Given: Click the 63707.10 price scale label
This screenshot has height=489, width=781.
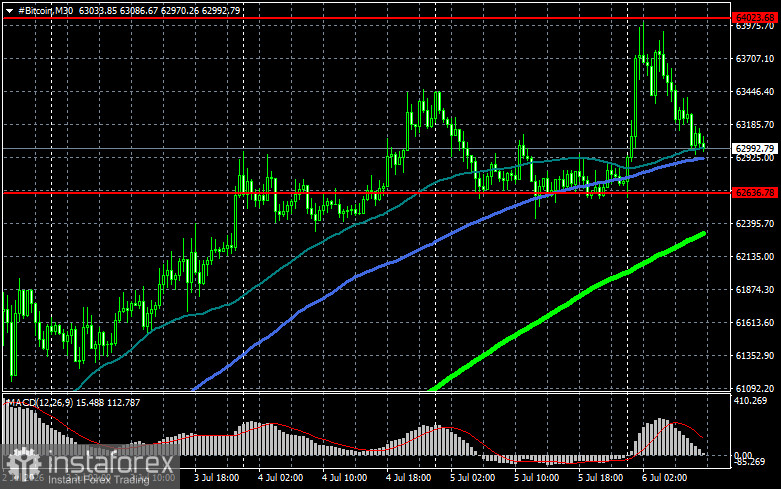Looking at the screenshot, I should click(755, 59).
